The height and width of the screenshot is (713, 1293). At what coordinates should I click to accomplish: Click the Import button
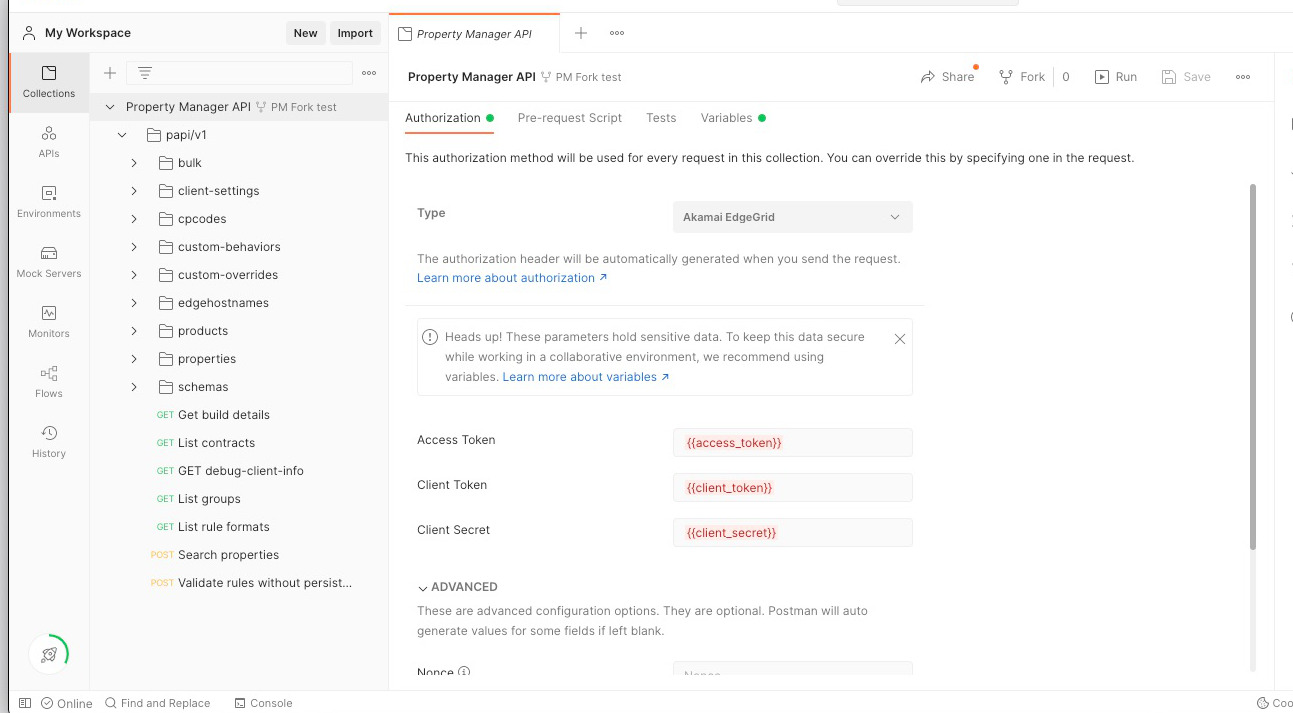(x=354, y=33)
